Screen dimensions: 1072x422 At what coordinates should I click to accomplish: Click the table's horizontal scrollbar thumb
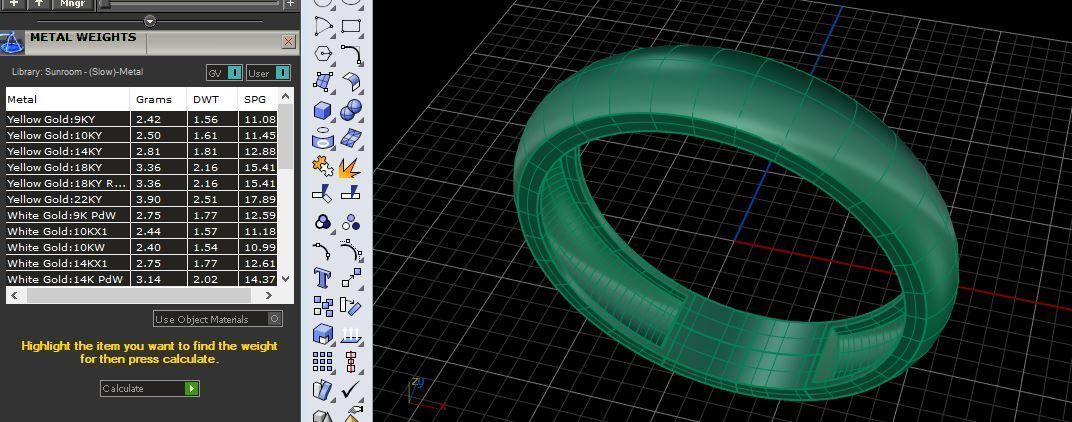point(139,295)
